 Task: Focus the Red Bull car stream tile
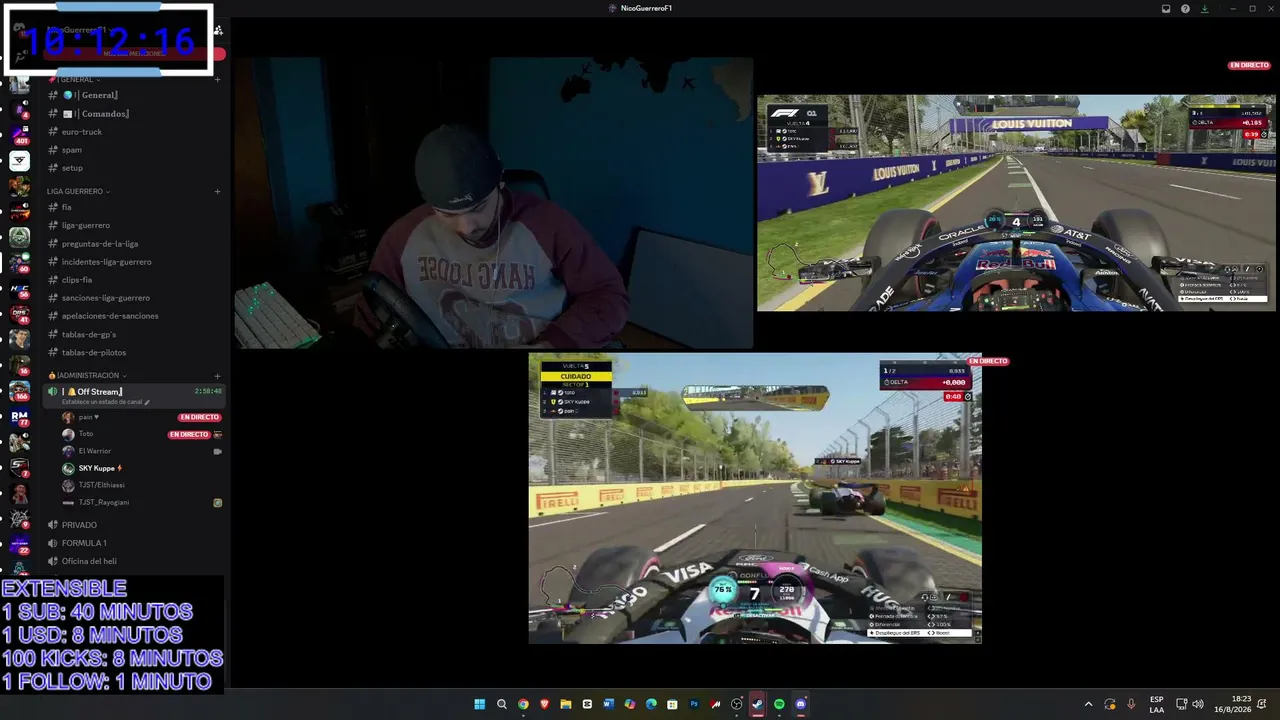[x=1016, y=203]
